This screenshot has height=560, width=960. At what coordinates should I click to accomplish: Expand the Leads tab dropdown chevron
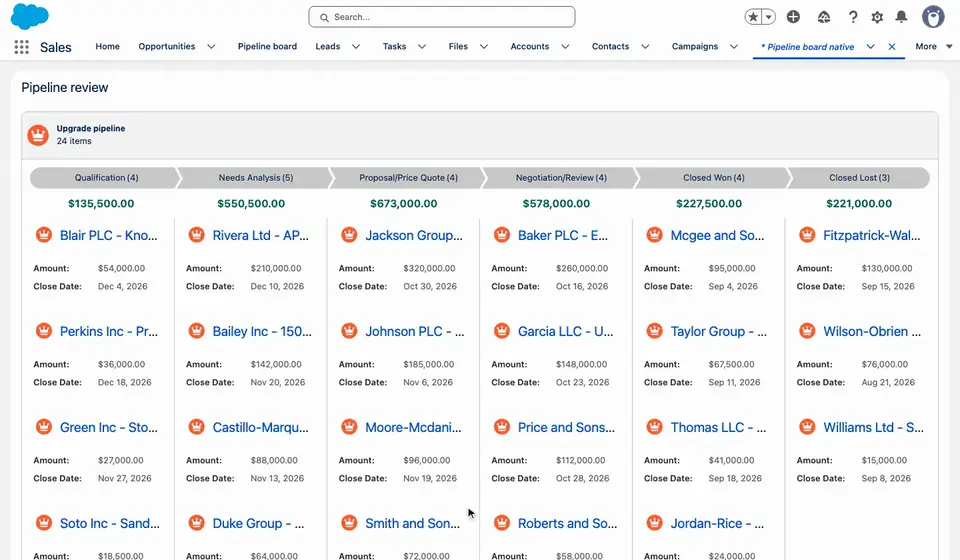(x=356, y=47)
